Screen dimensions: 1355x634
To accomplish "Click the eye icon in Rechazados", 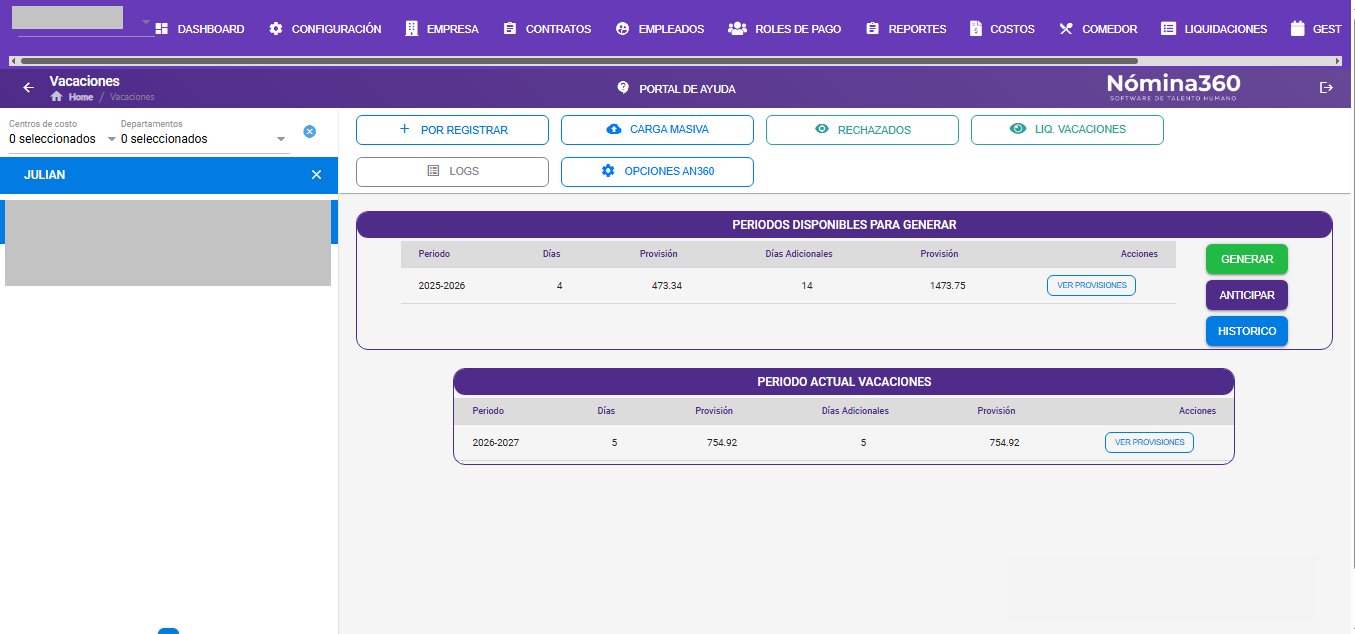I will [x=822, y=129].
